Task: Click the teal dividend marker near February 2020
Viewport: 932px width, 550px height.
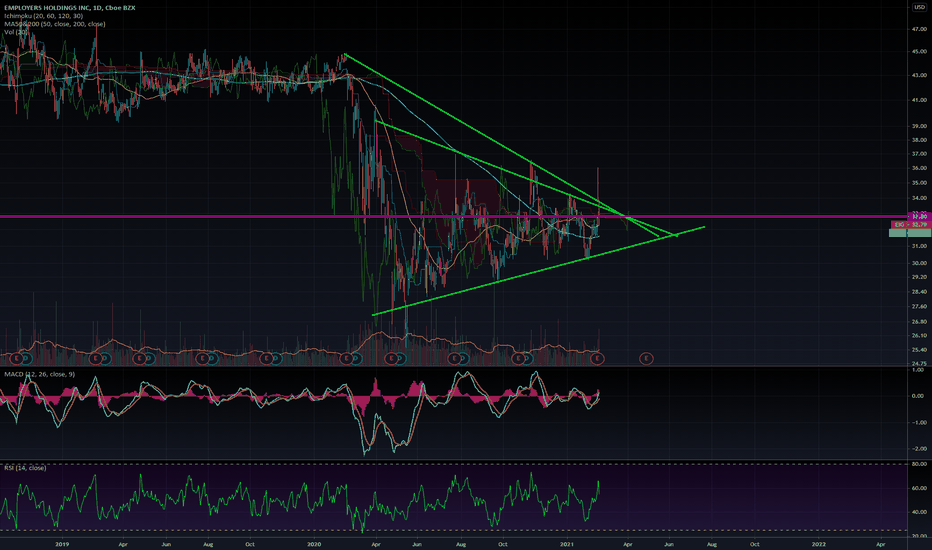Action: point(355,359)
